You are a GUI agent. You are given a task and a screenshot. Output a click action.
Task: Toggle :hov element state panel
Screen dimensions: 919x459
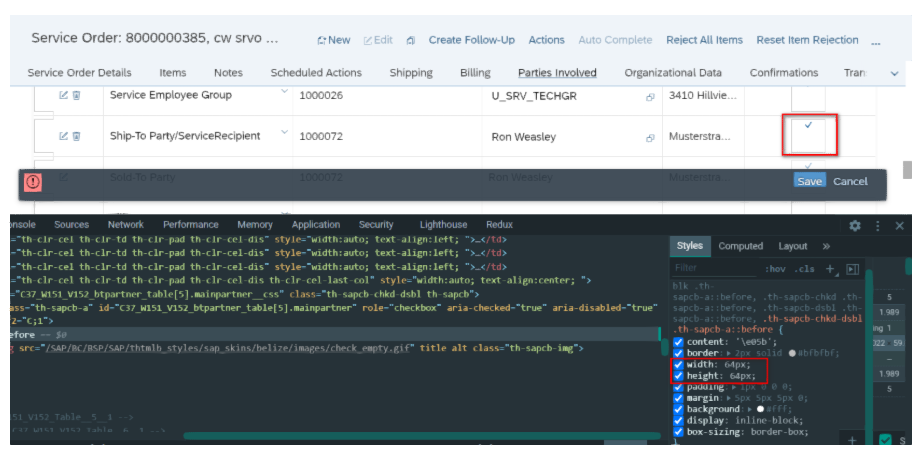pyautogui.click(x=774, y=269)
